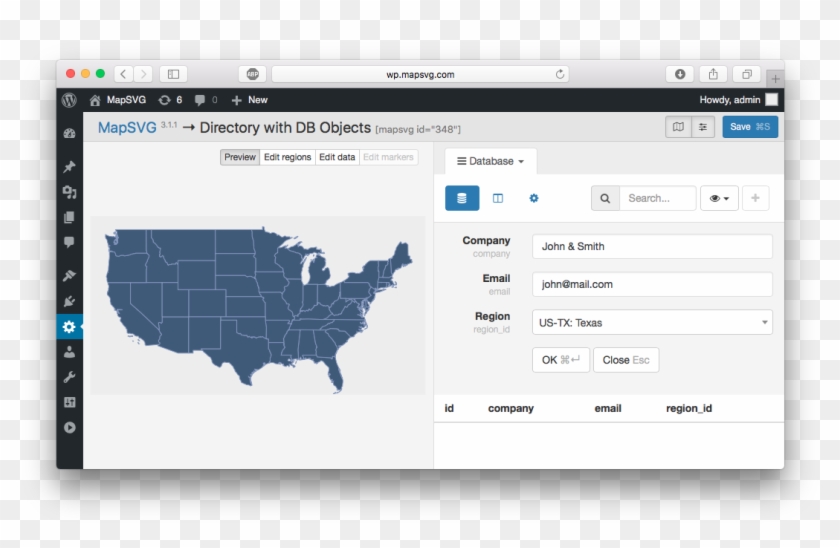Open the Howdy, admin account menu
Screen dimensions: 840x548
738,100
